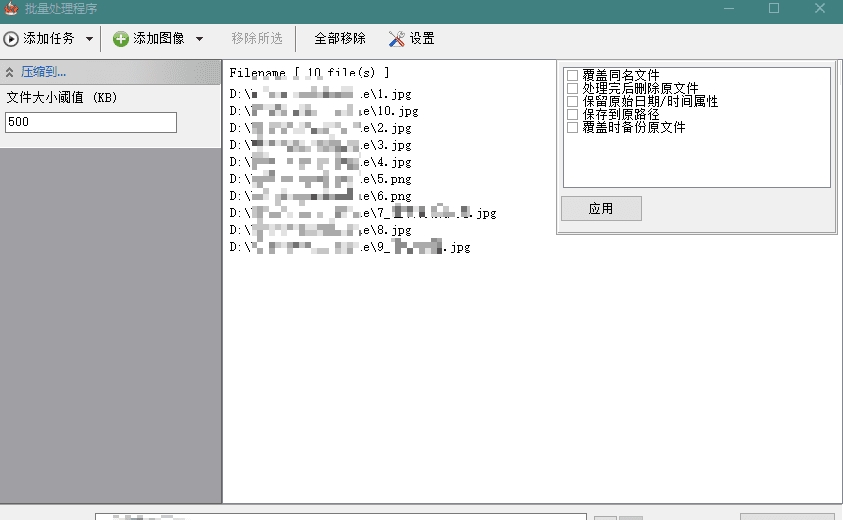Click the 应用 button
The image size is (843, 520).
[601, 209]
